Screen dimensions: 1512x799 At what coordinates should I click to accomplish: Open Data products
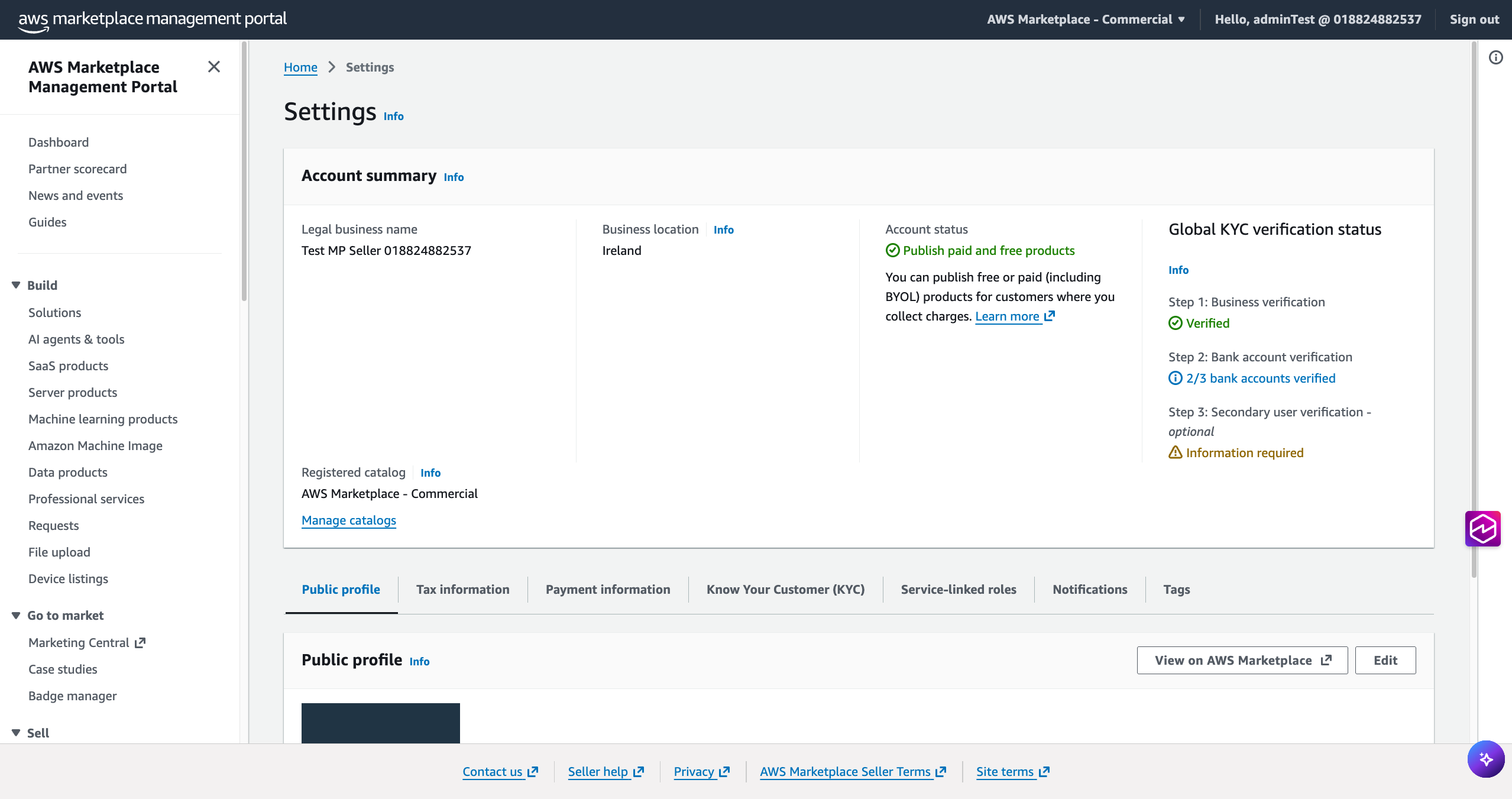68,472
